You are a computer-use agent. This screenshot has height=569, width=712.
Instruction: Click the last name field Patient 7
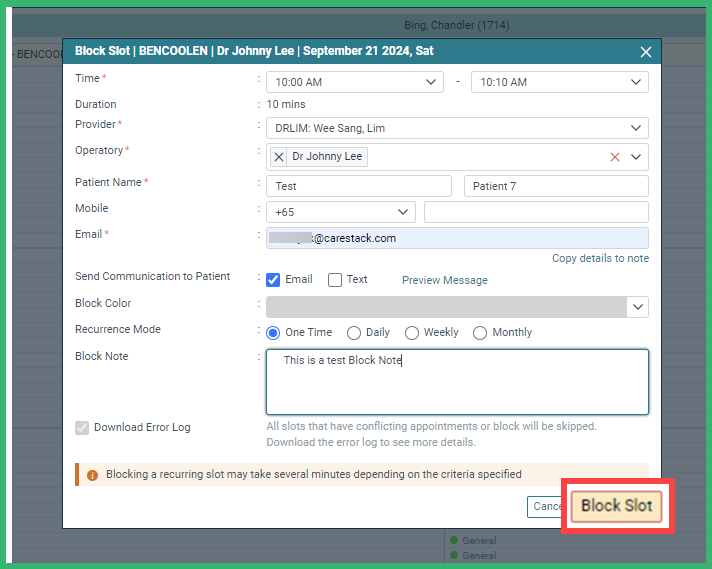556,186
